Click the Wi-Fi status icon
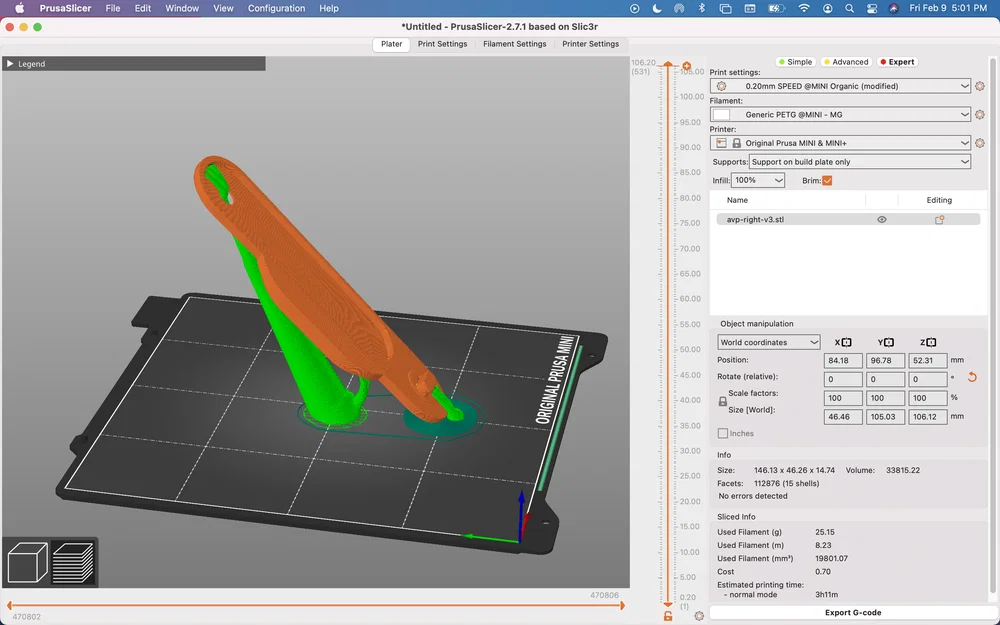Viewport: 1000px width, 625px height. [804, 8]
